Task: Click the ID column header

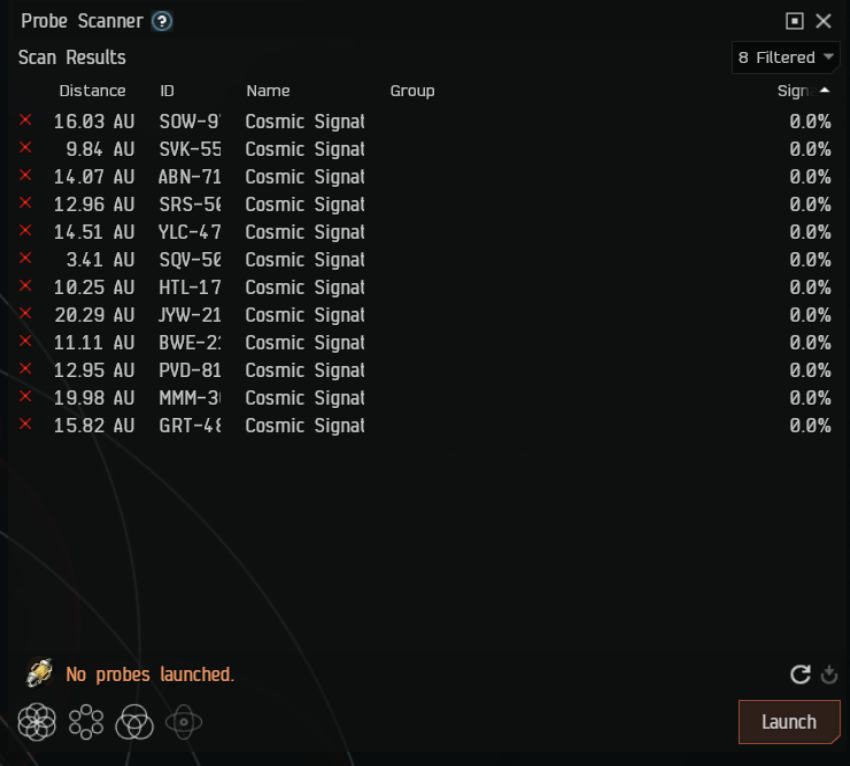Action: pyautogui.click(x=167, y=91)
